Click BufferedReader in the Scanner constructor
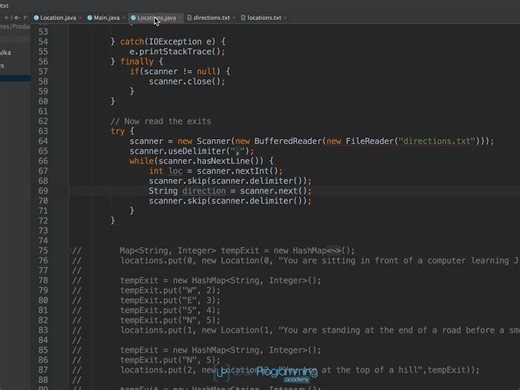 (288, 141)
